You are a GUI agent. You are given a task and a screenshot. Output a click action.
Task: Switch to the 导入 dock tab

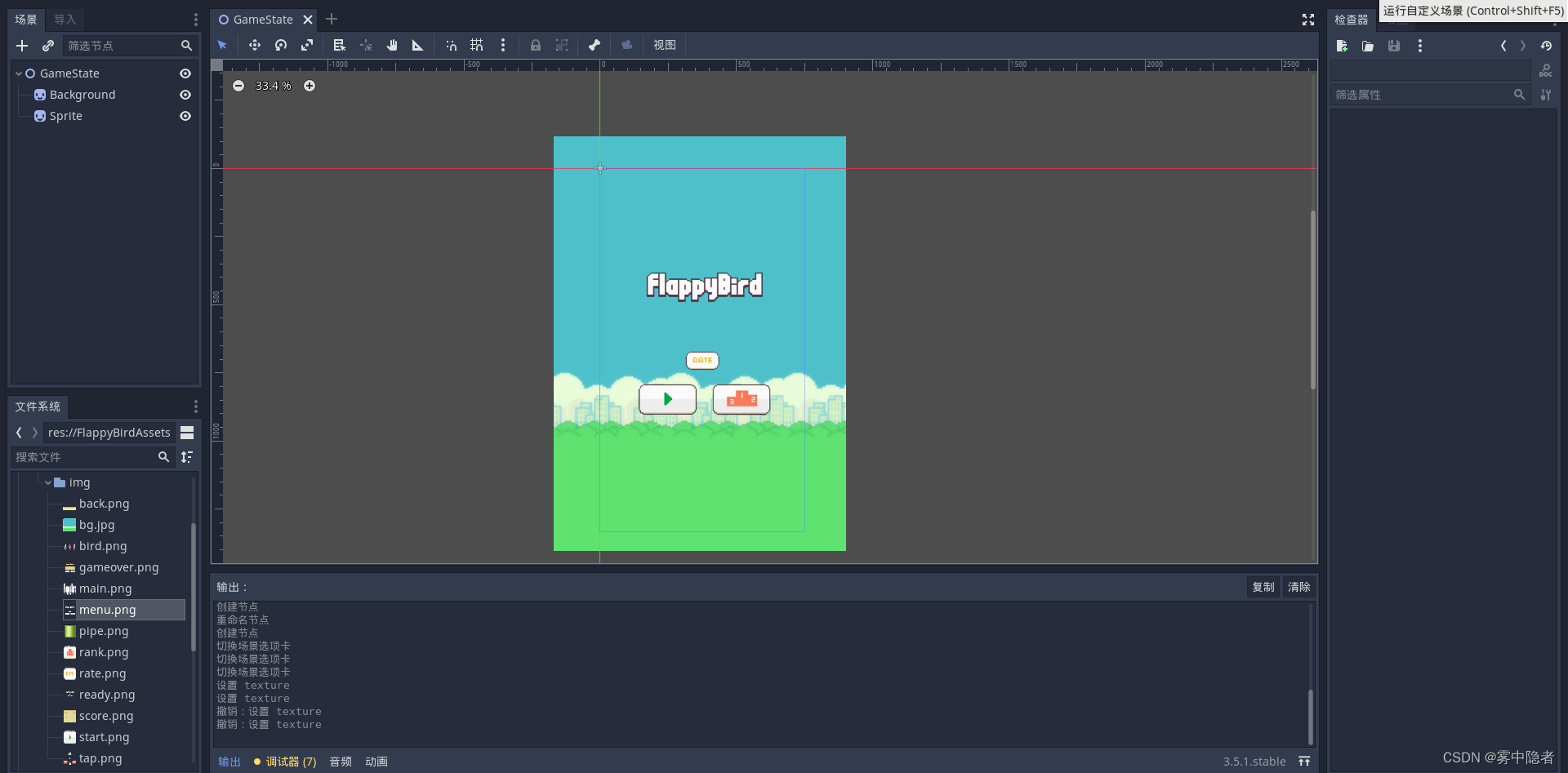[x=65, y=20]
